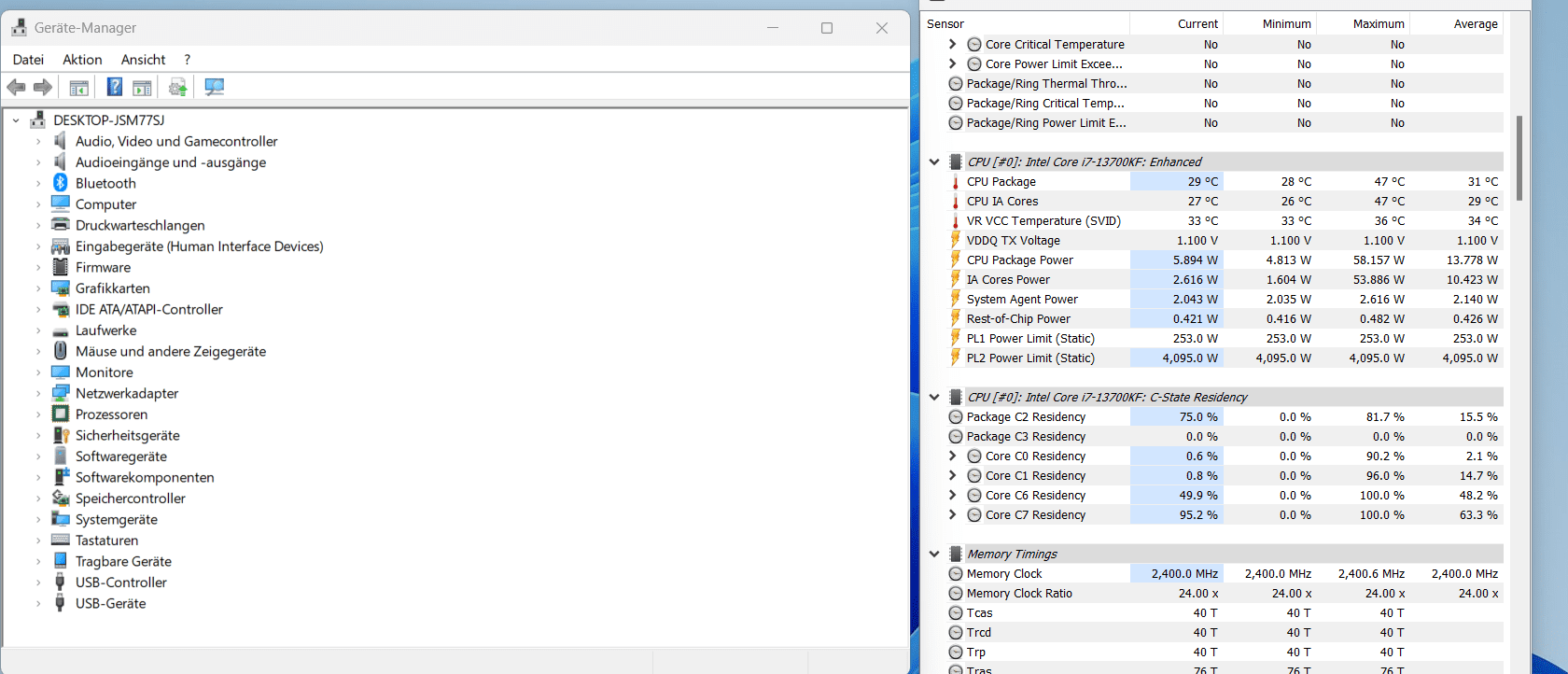Viewport: 1568px width, 674px height.
Task: Click the Prozessoren chip icon
Action: click(61, 414)
